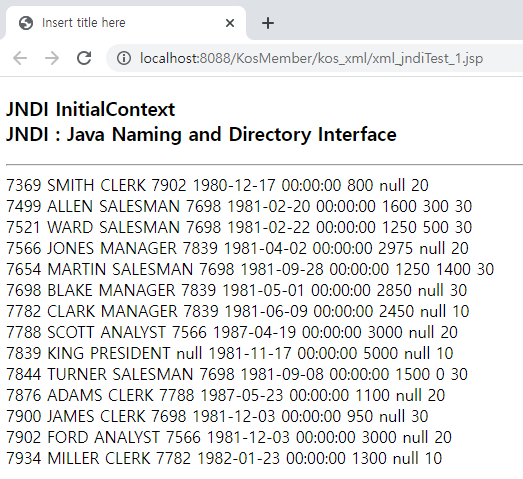Click the 7934 MILLER CLERK row

224,458
